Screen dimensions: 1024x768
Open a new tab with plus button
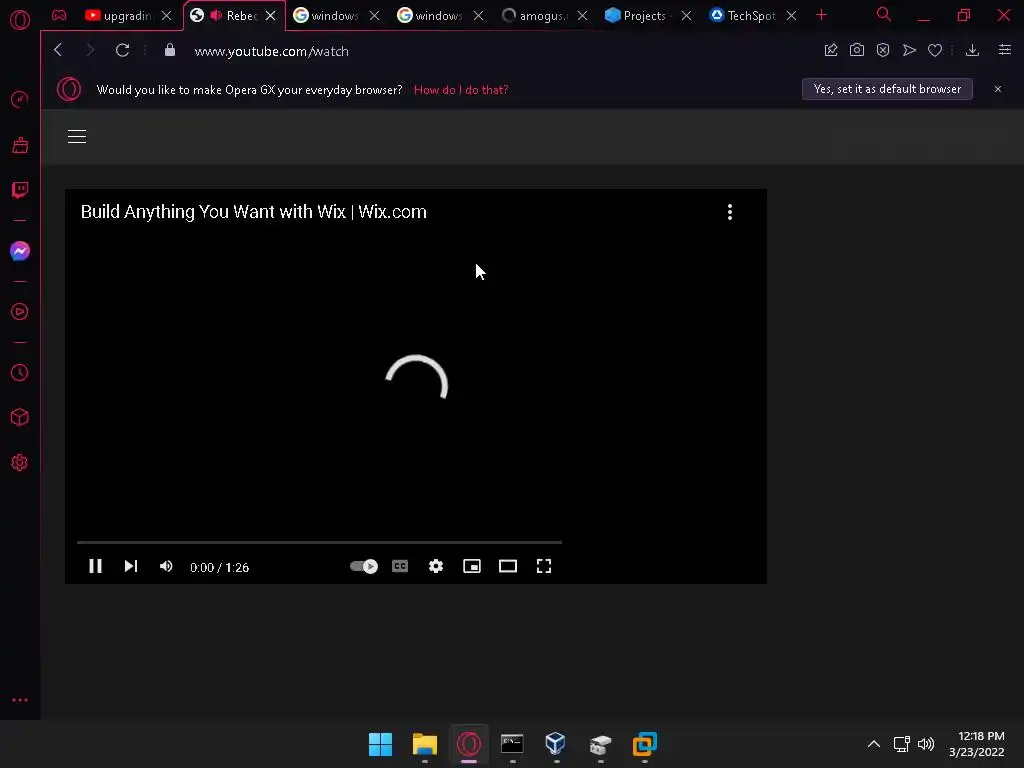(x=822, y=15)
